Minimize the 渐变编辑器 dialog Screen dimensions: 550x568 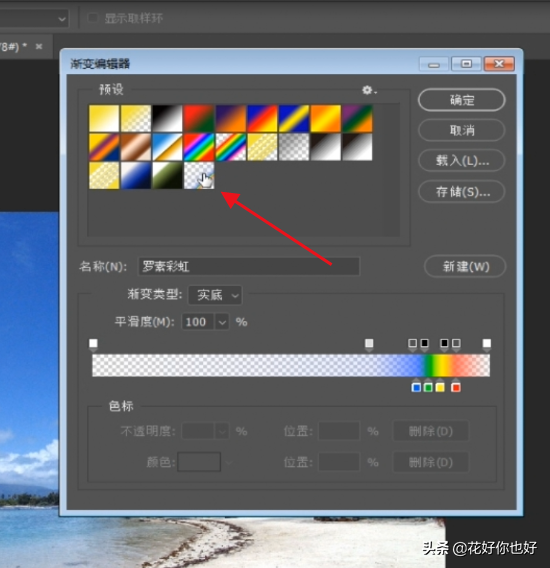click(x=434, y=64)
